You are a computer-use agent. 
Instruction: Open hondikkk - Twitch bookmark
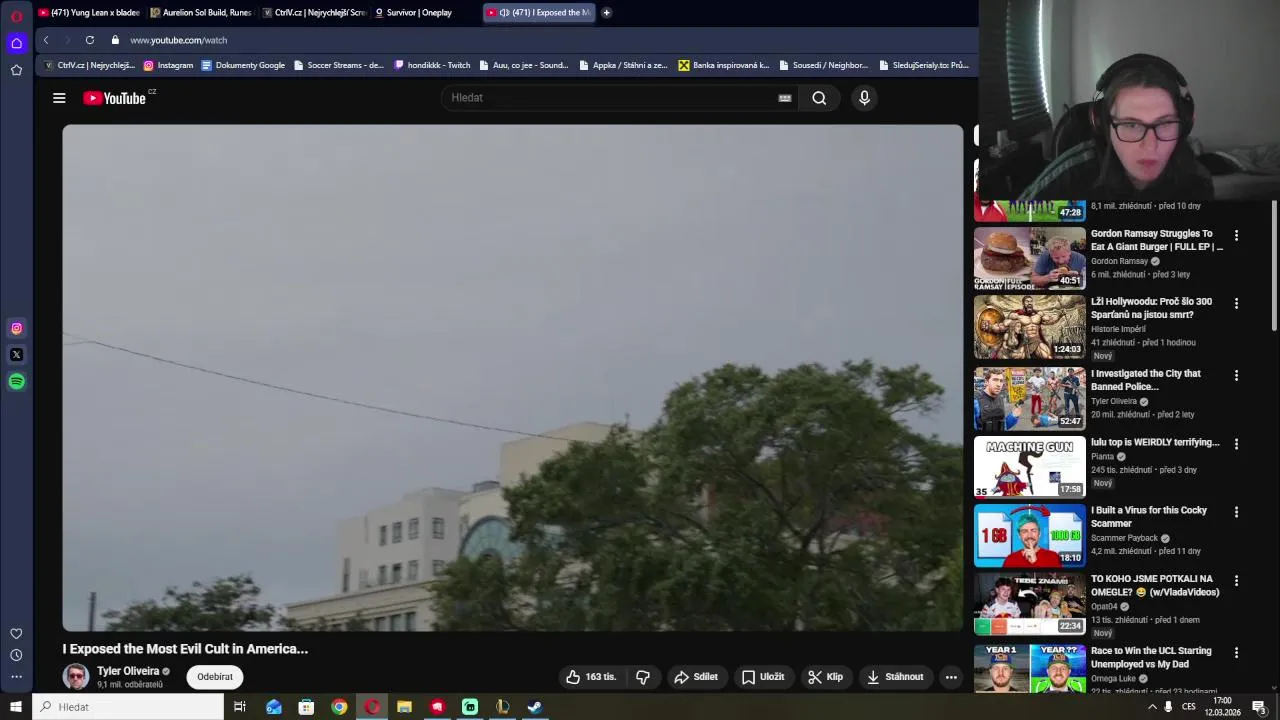[432, 65]
